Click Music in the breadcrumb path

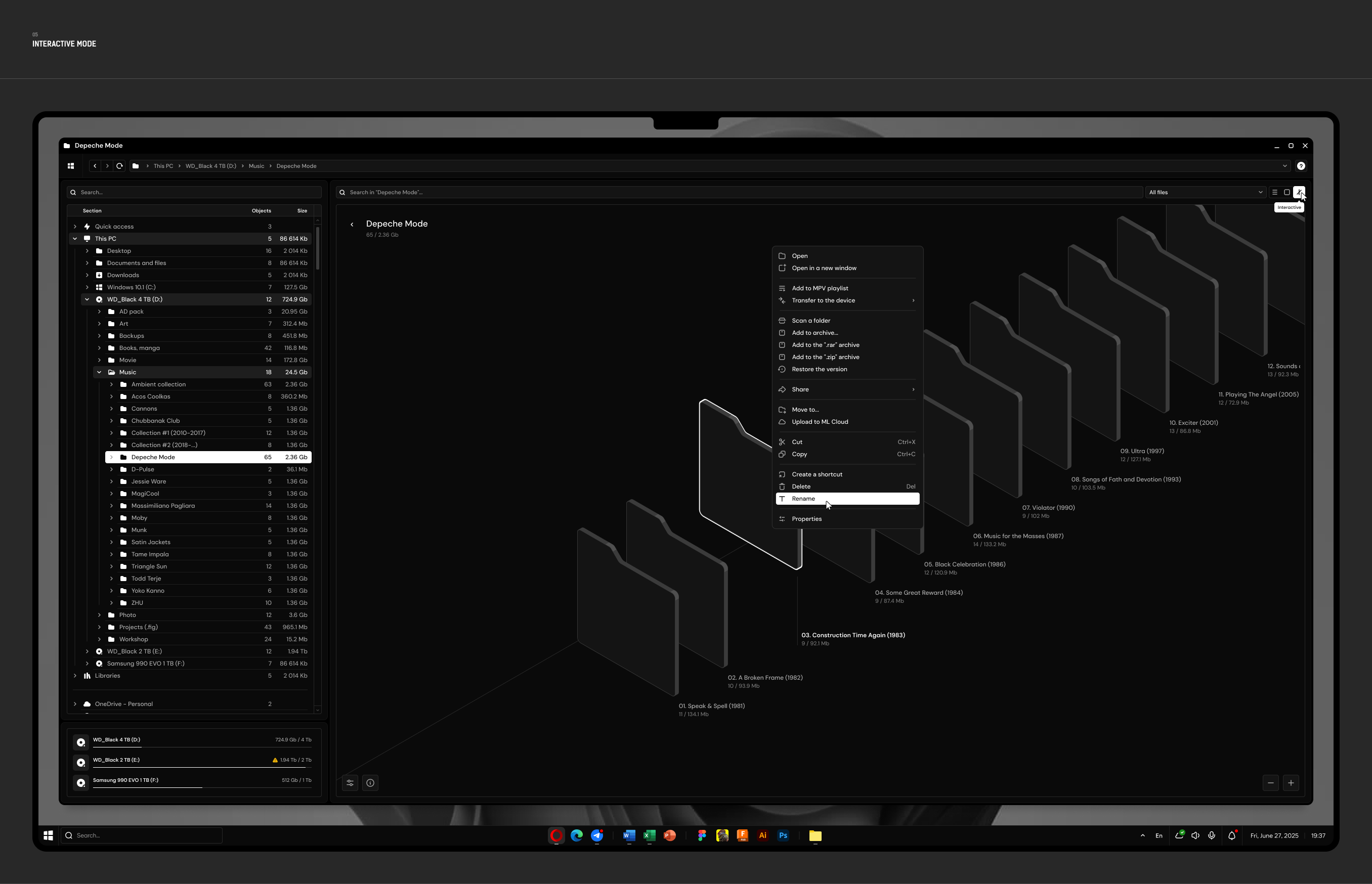pos(256,166)
